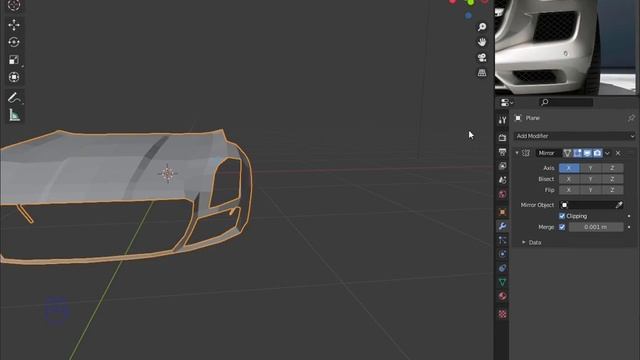Open the World properties tab
The width and height of the screenshot is (640, 360).
(502, 194)
